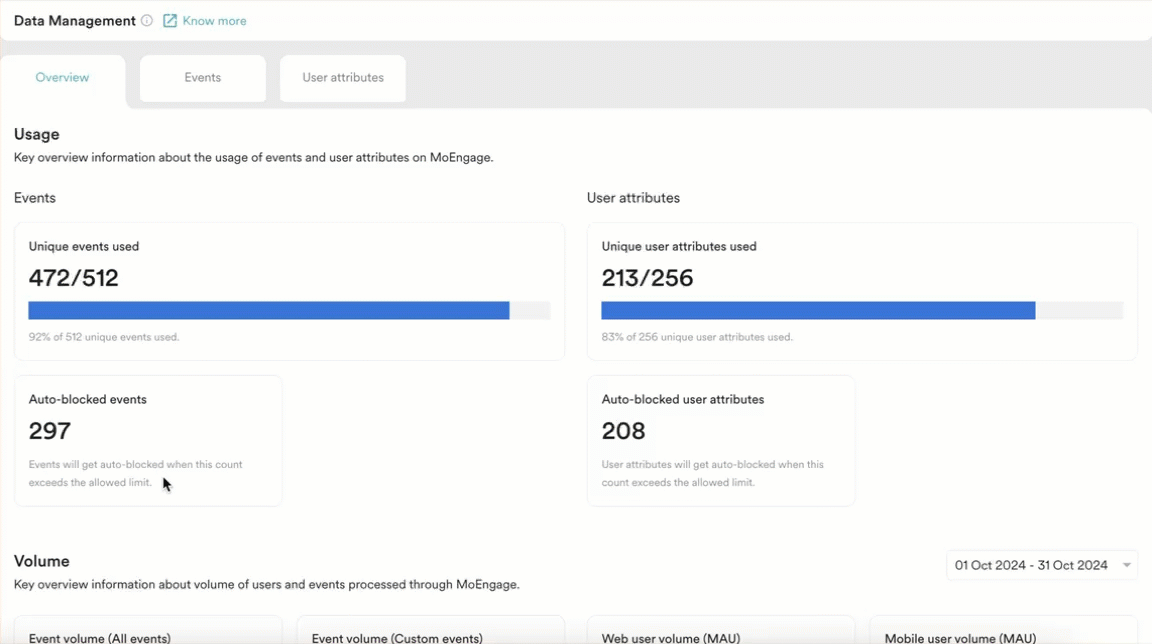Click the unique events used progress bar
The height and width of the screenshot is (644, 1152).
click(x=289, y=311)
